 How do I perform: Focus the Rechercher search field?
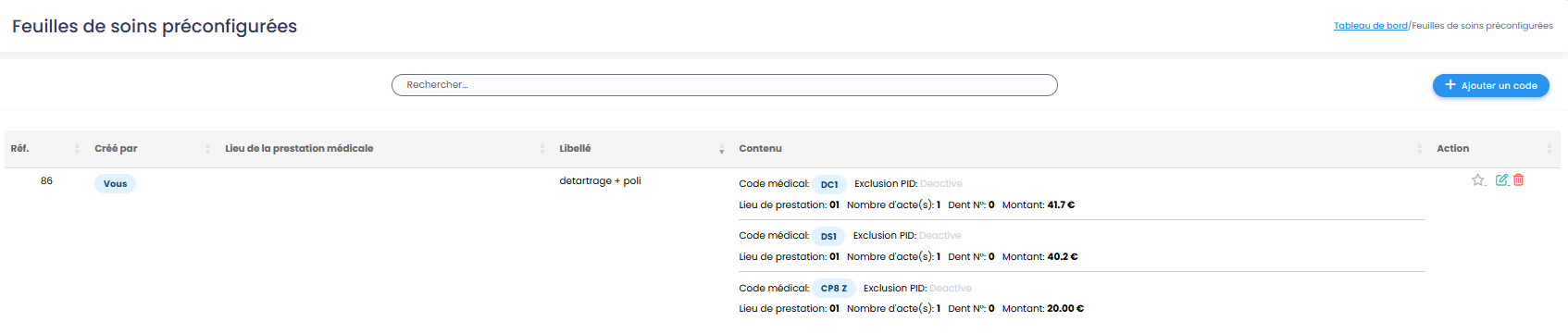pyautogui.click(x=724, y=85)
